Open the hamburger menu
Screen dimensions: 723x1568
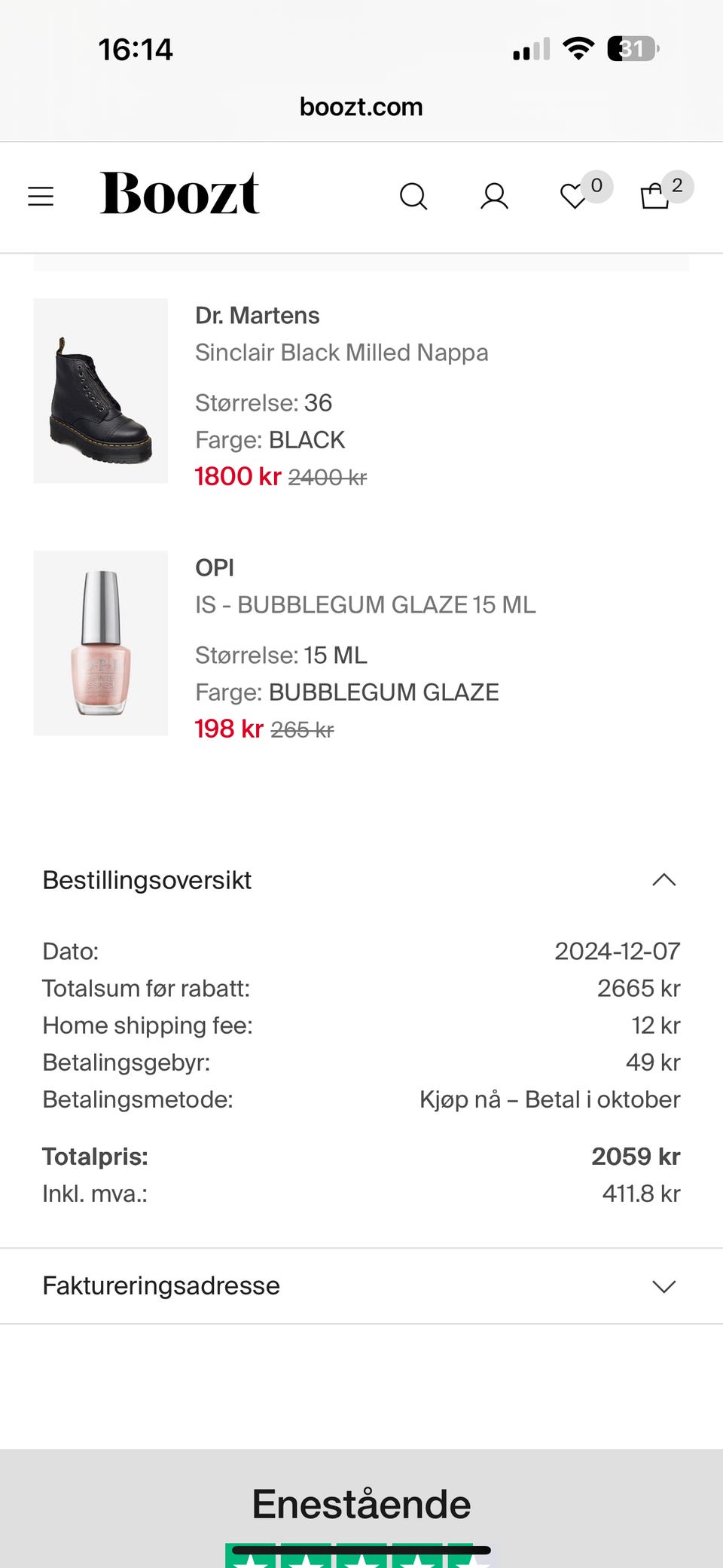point(41,197)
